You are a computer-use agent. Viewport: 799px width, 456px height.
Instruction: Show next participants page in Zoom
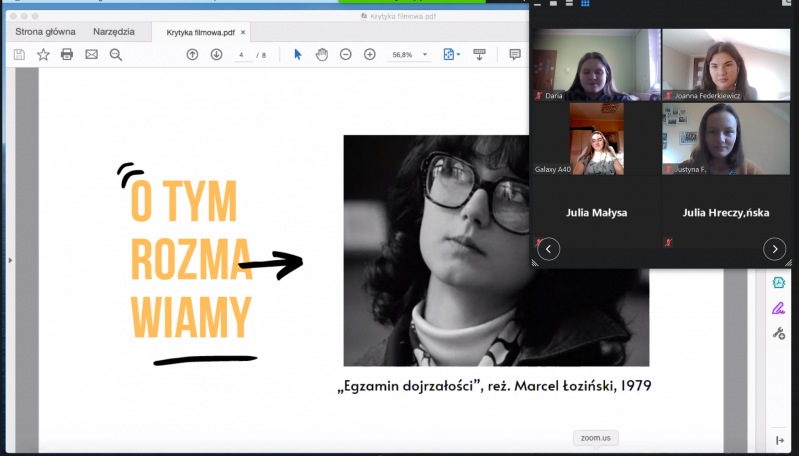(x=775, y=249)
